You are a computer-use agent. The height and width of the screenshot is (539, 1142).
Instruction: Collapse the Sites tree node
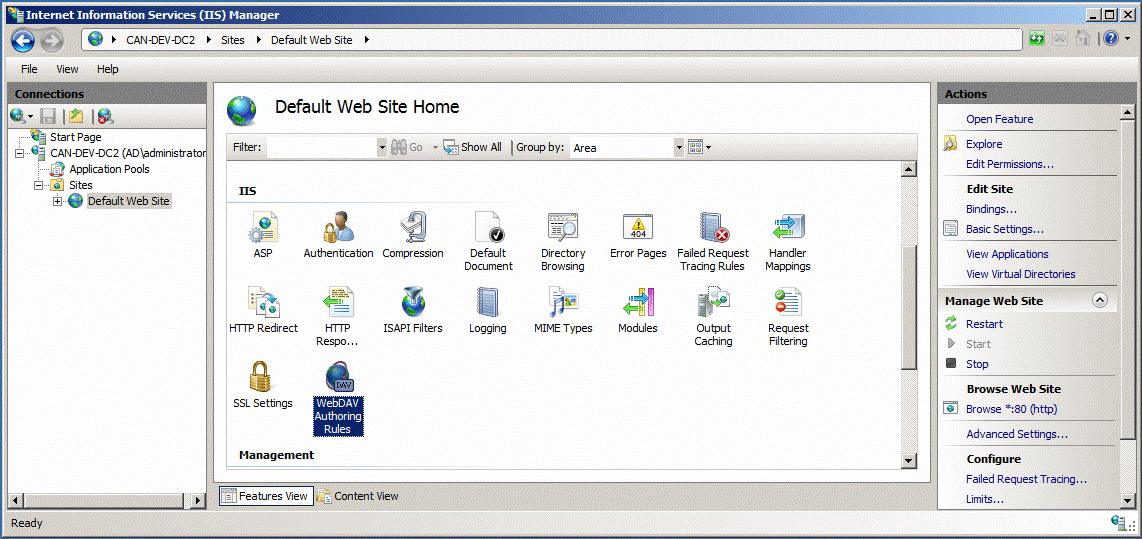[38, 185]
